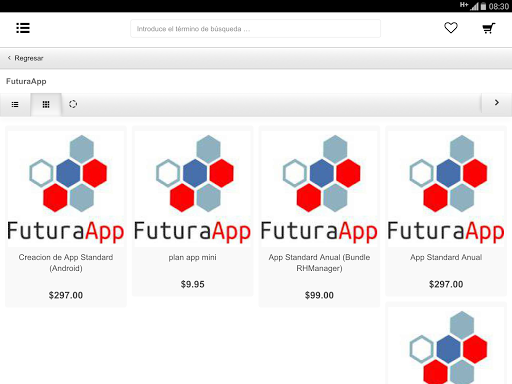Open the wishlist heart icon
Viewport: 512px width, 384px height.
coord(451,28)
